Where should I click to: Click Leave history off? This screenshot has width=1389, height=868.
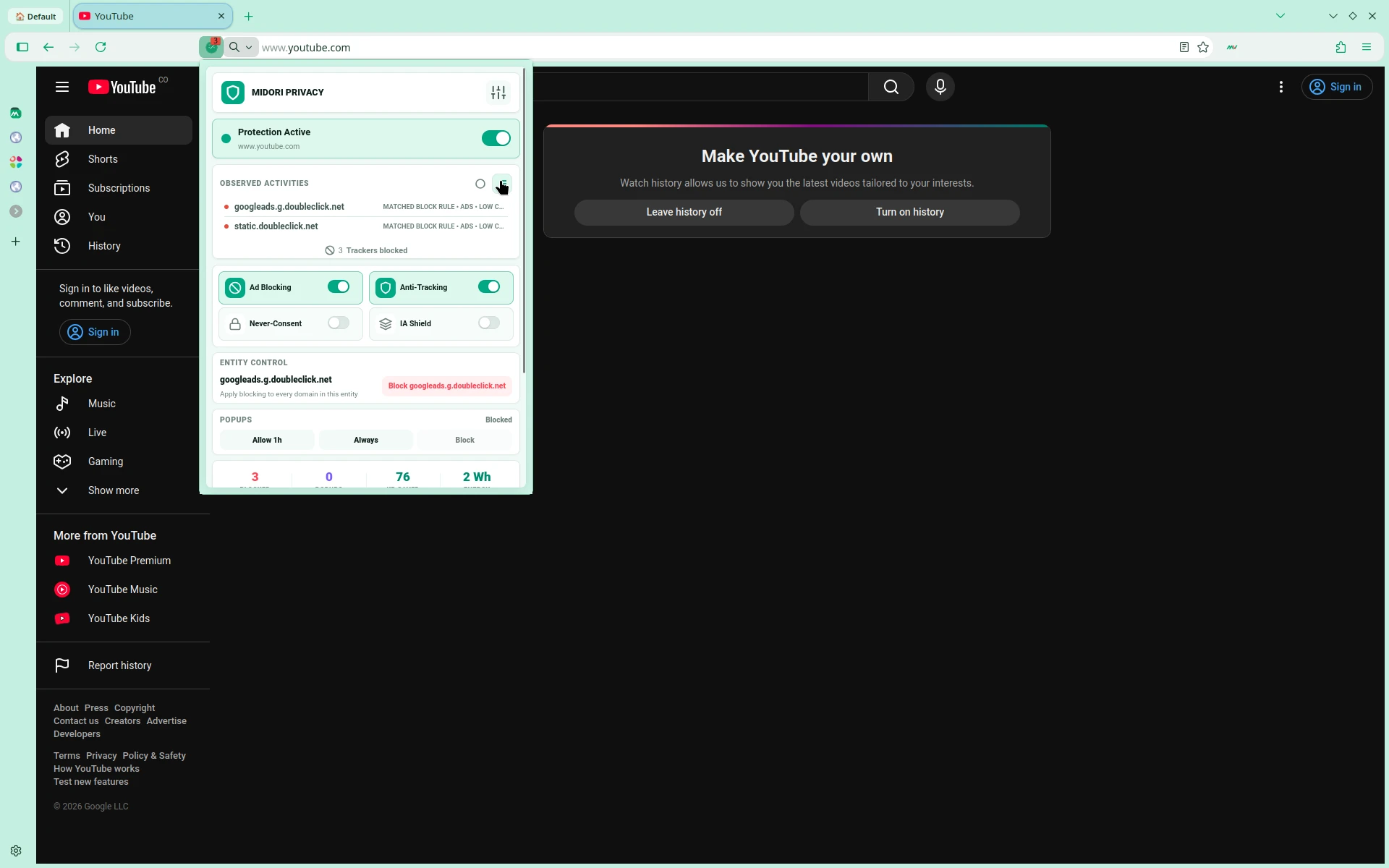click(684, 213)
